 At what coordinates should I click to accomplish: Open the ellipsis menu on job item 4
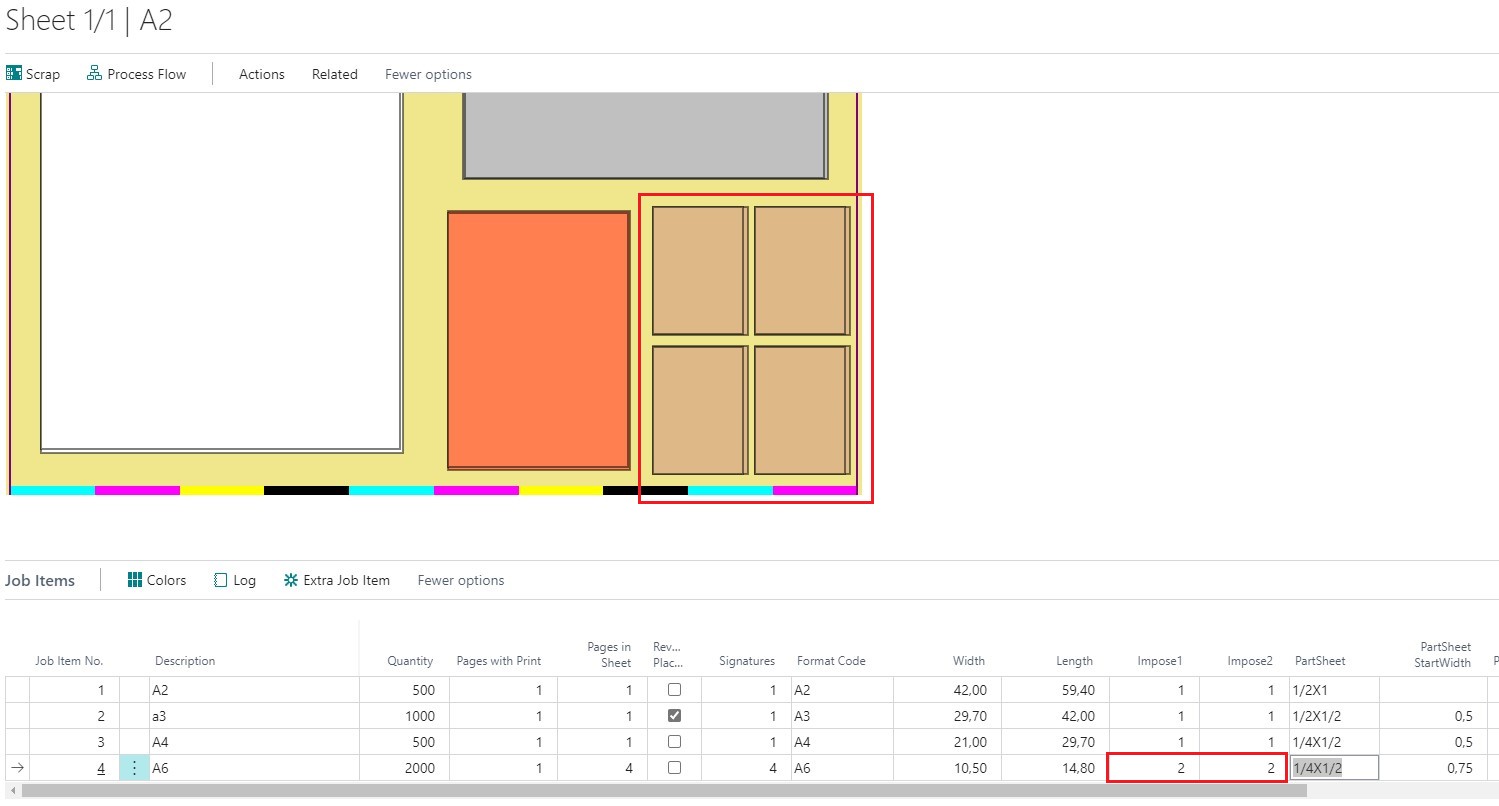pos(133,767)
